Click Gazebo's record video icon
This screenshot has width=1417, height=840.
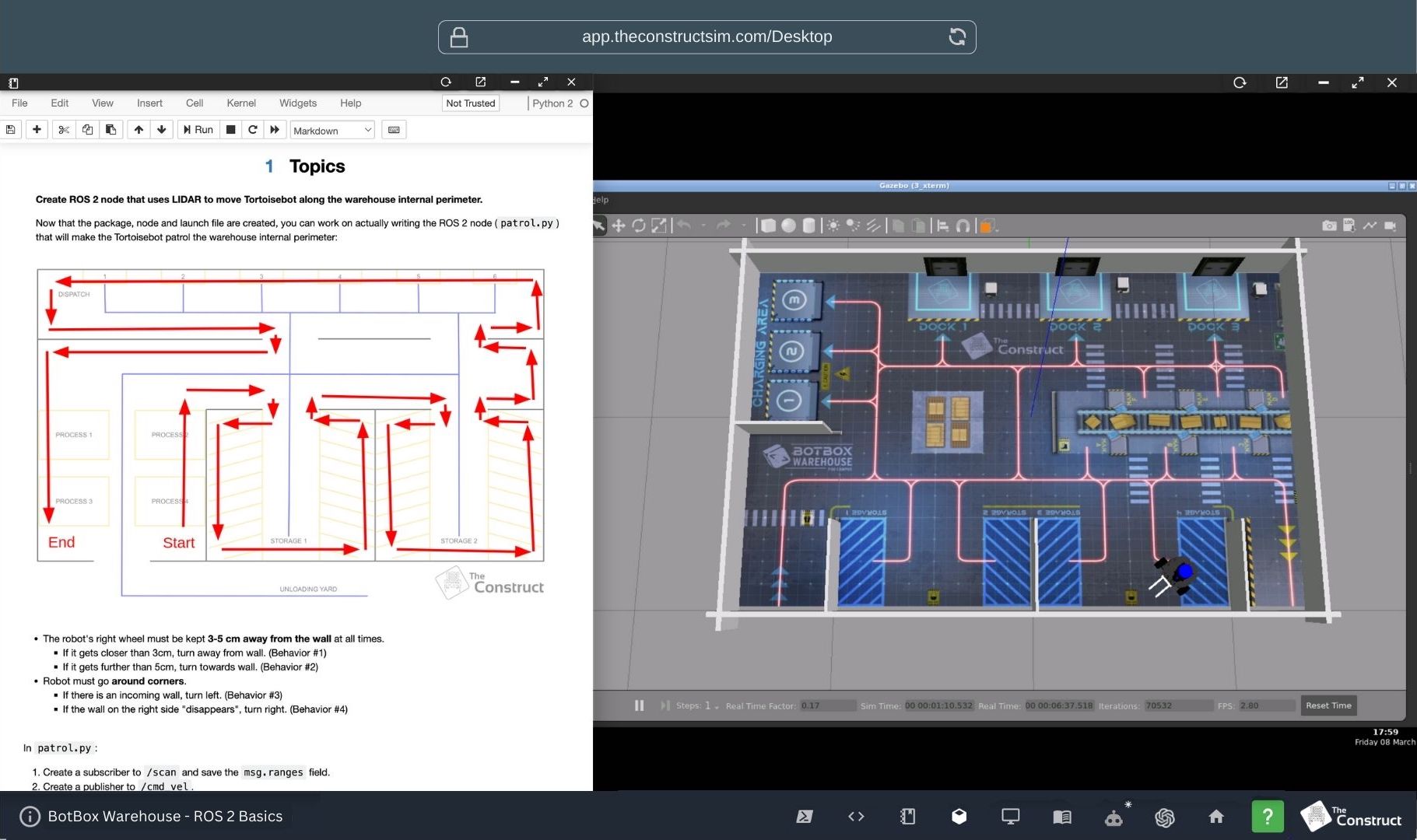(1391, 226)
